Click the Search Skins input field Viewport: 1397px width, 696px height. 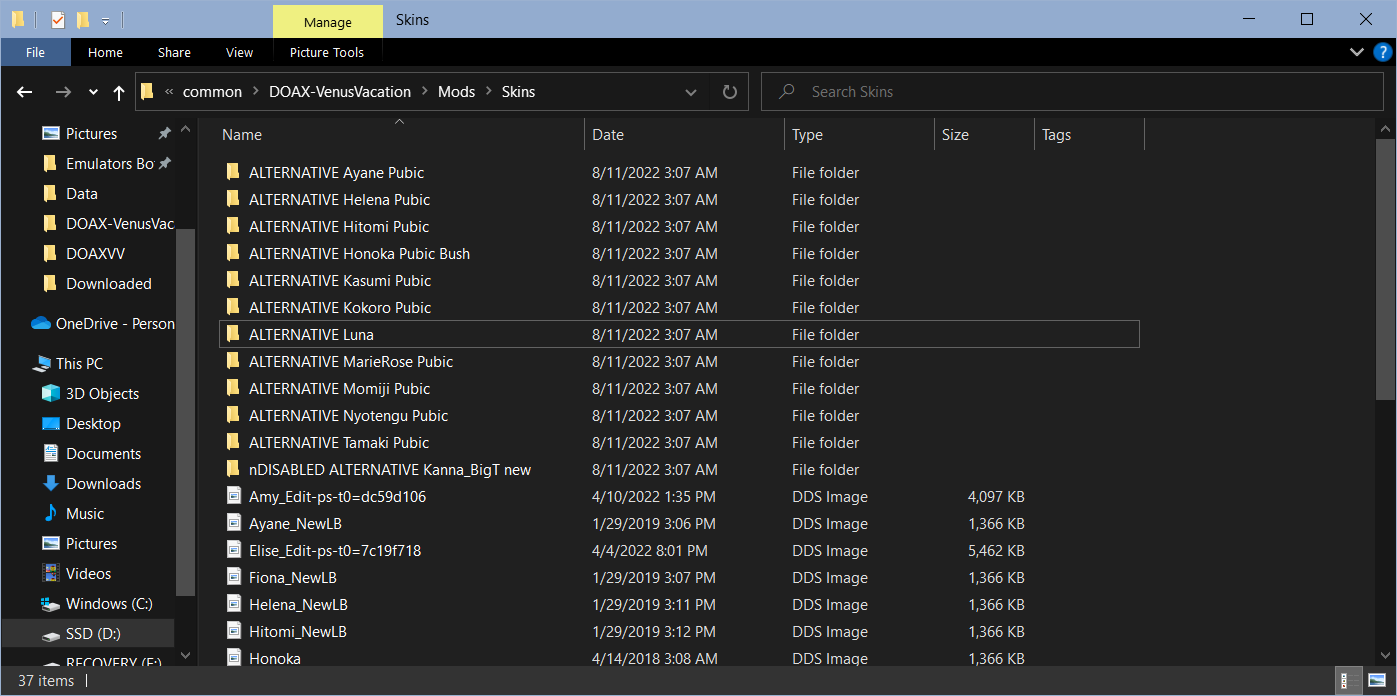[1072, 92]
